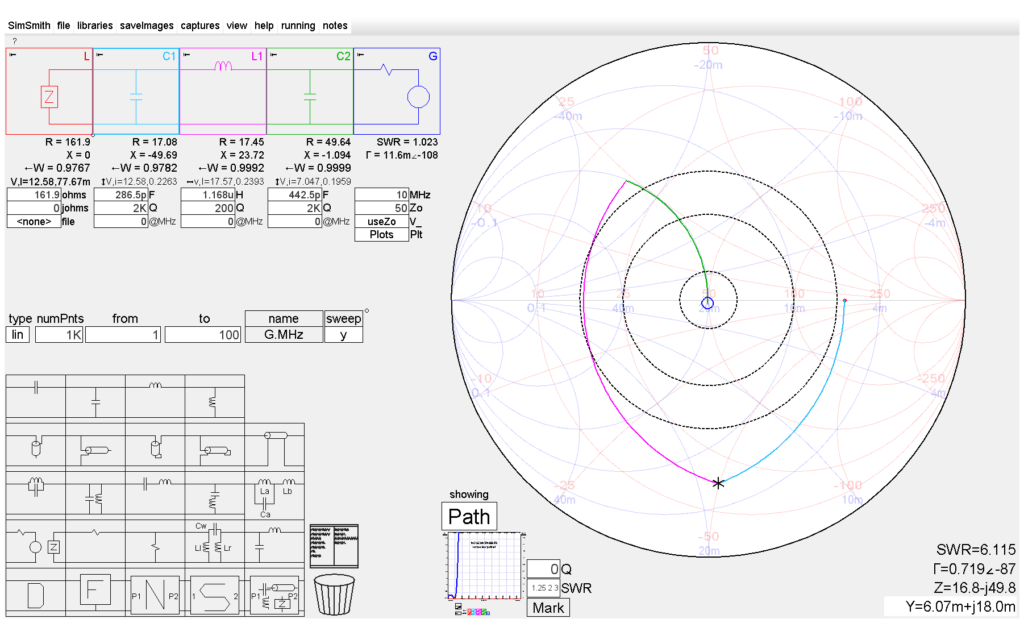Screen dimensions: 1024x623
Task: Click the 161.9 ohms load field
Action: (34, 195)
